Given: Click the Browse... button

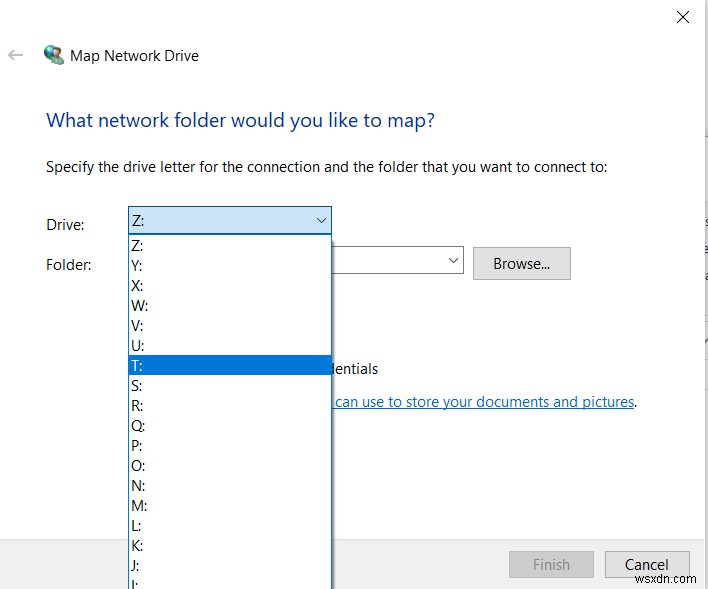Looking at the screenshot, I should [521, 264].
